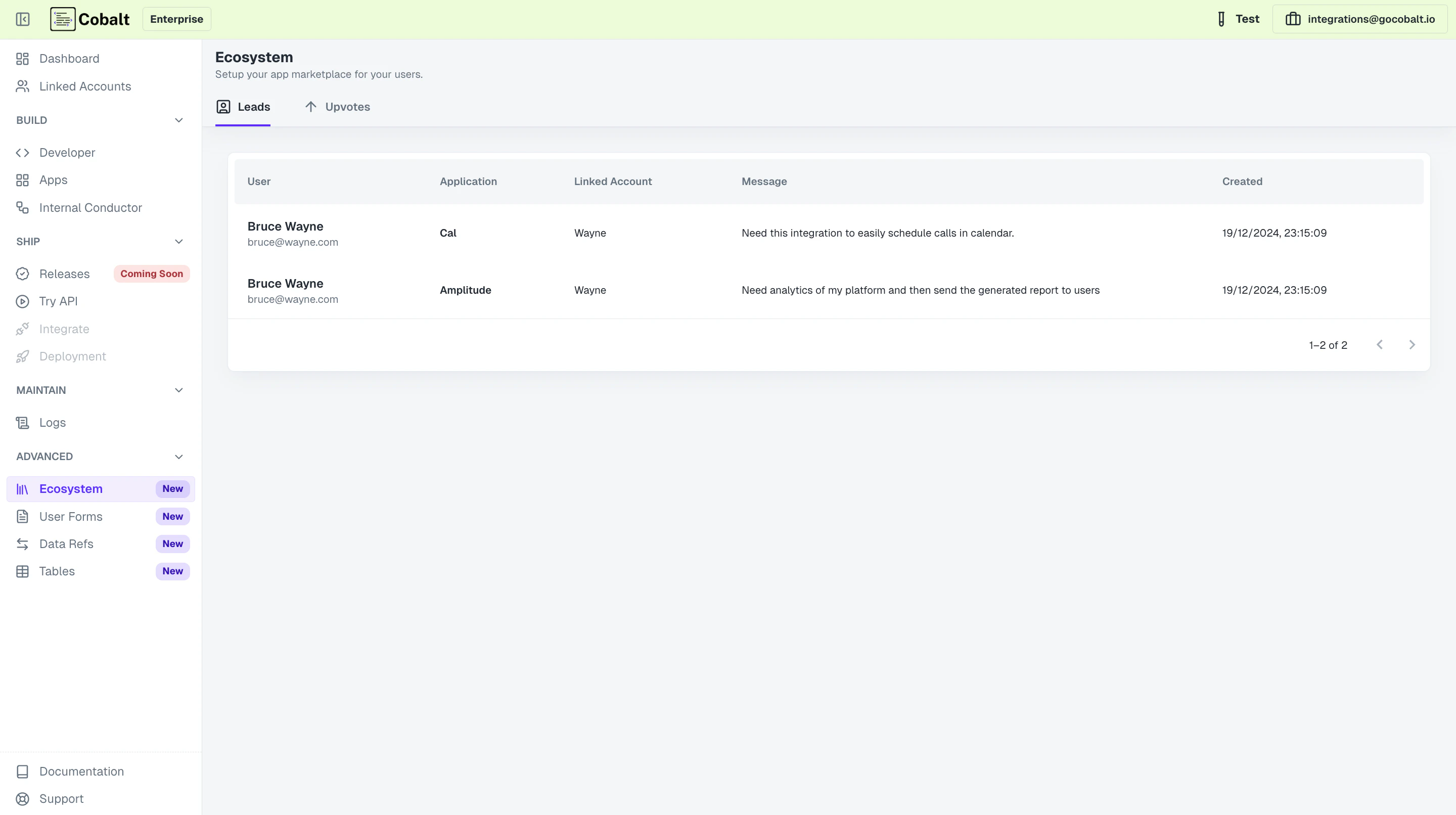The width and height of the screenshot is (1456, 815).
Task: Click the Cobalt logo icon
Action: point(62,19)
